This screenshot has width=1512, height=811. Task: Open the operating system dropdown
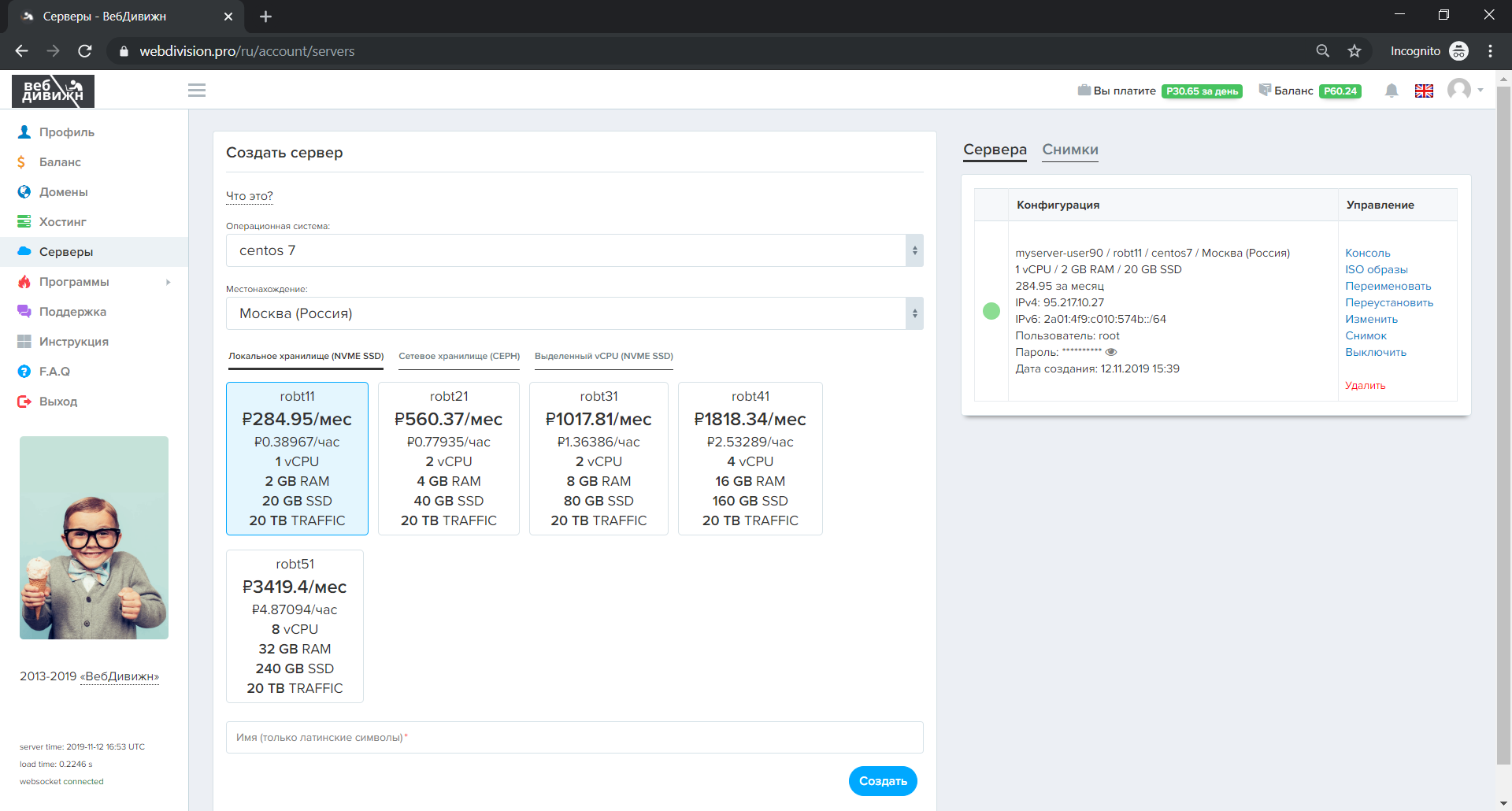tap(574, 250)
